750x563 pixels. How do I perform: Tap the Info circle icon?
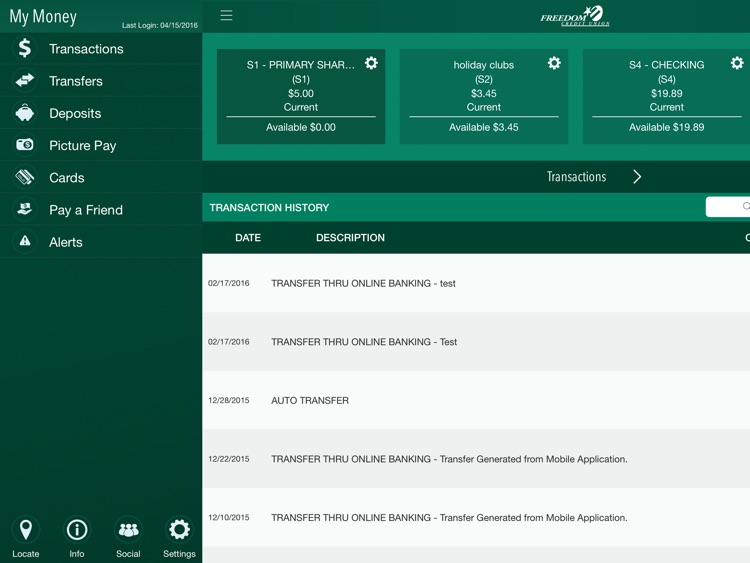[77, 530]
